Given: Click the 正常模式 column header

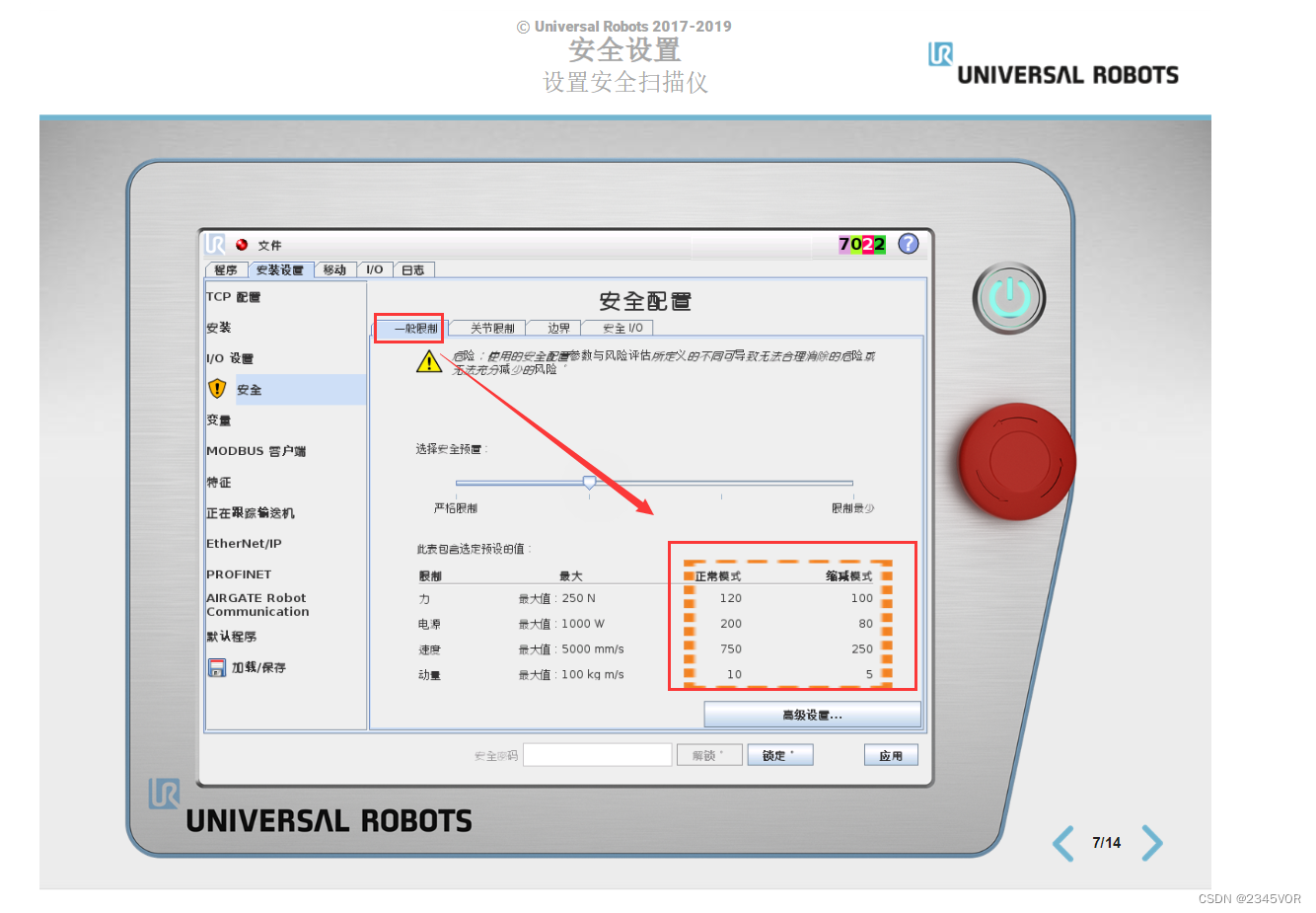Looking at the screenshot, I should point(718,576).
